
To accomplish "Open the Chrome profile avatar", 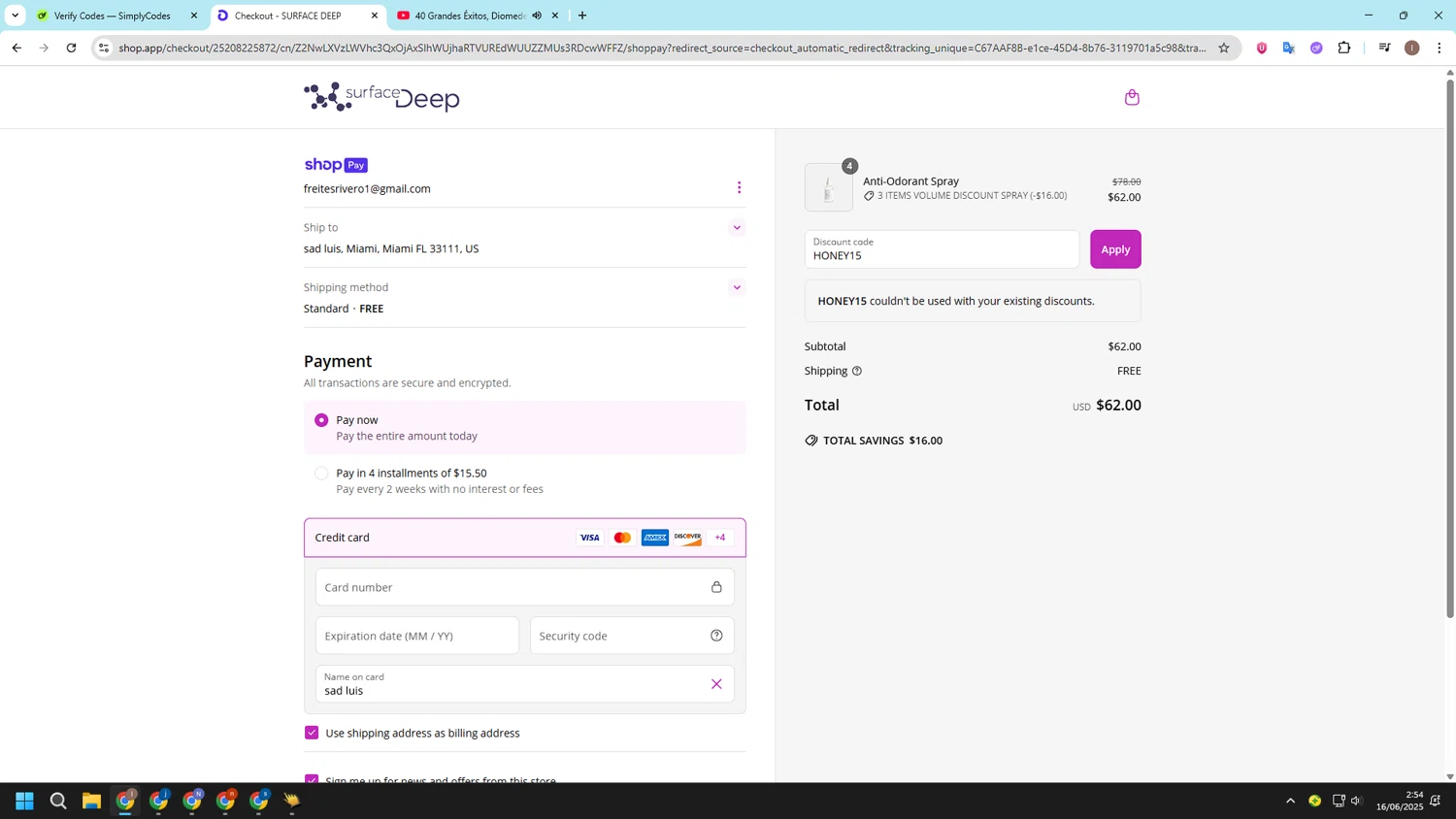I will tap(1412, 48).
